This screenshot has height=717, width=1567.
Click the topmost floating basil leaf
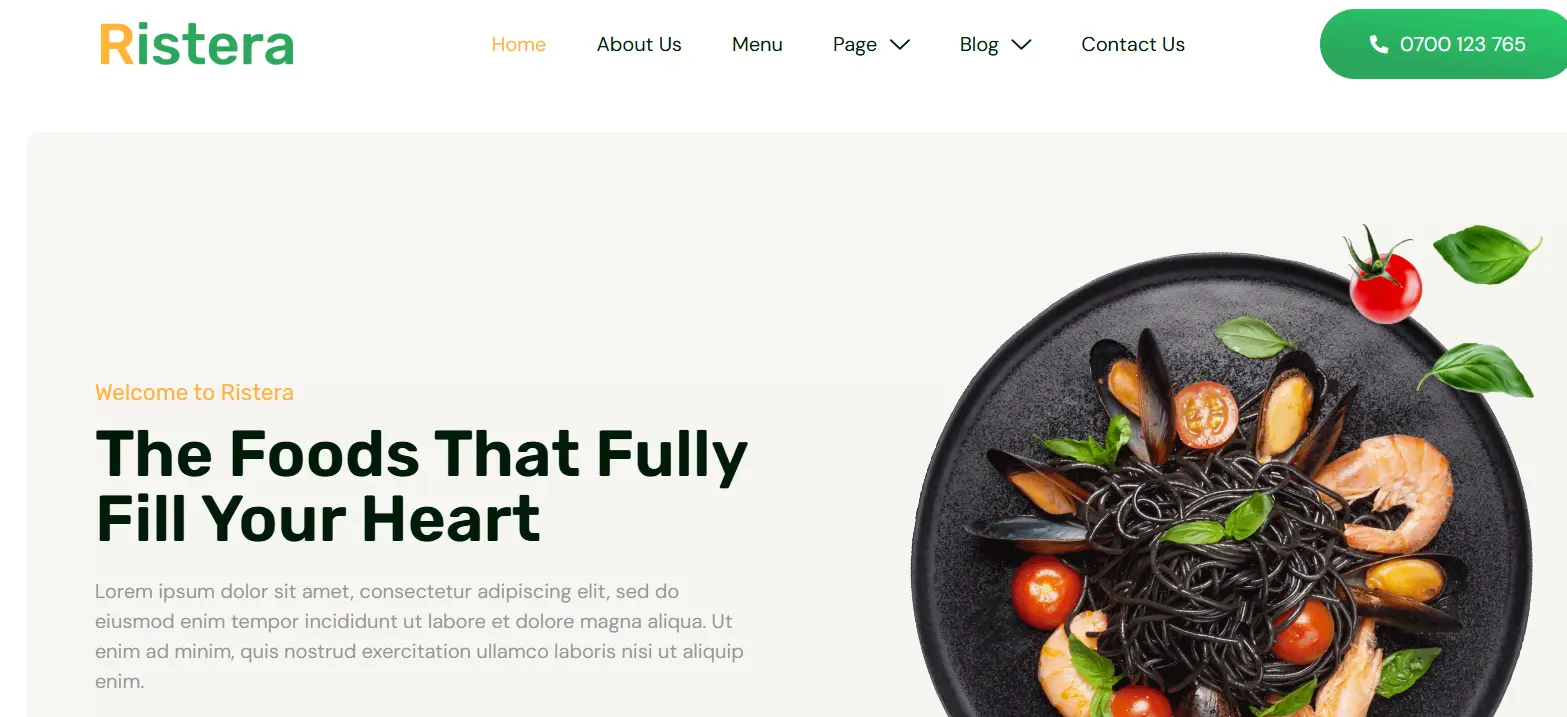(x=1486, y=254)
